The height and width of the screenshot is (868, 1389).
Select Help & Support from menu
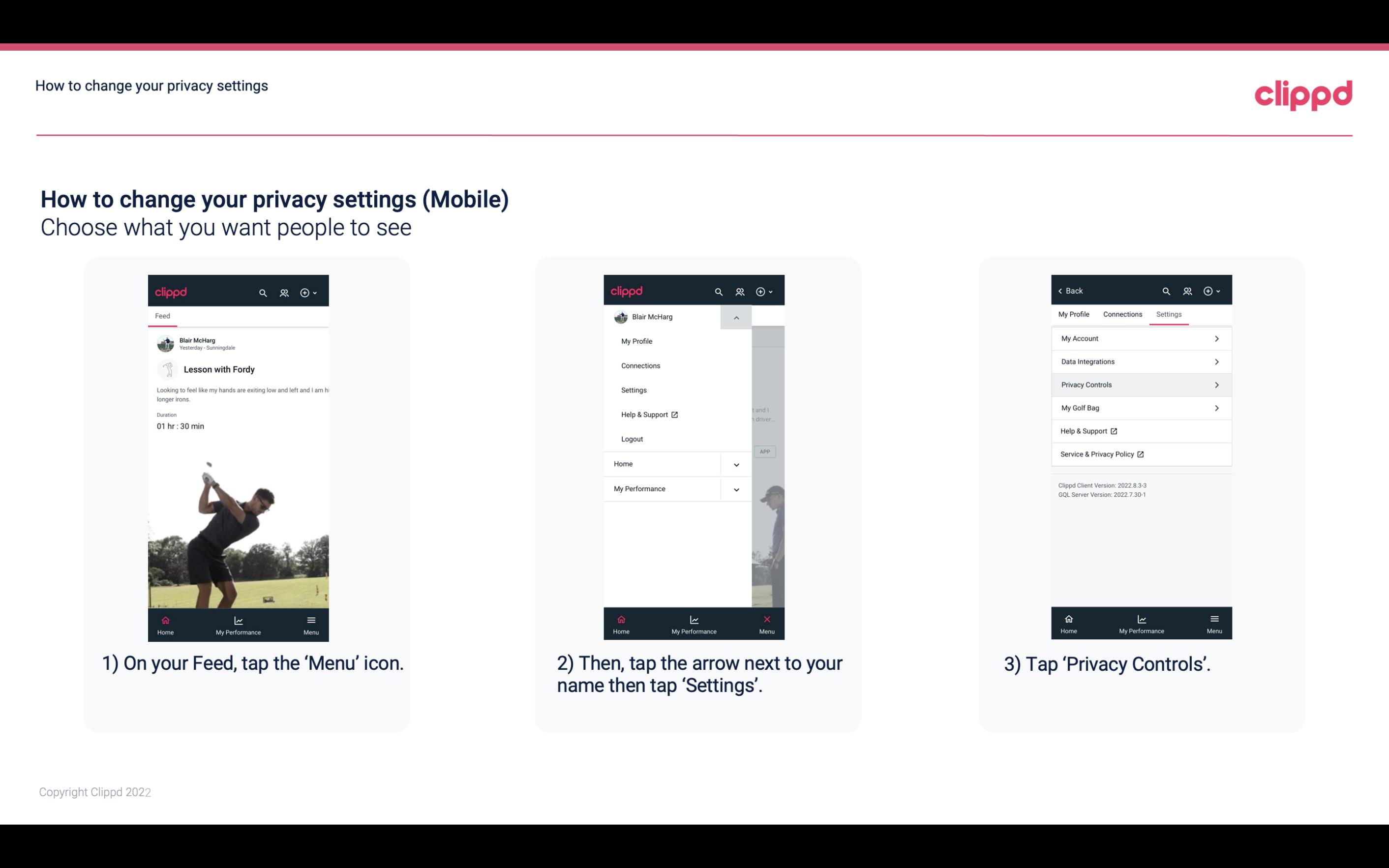coord(649,414)
